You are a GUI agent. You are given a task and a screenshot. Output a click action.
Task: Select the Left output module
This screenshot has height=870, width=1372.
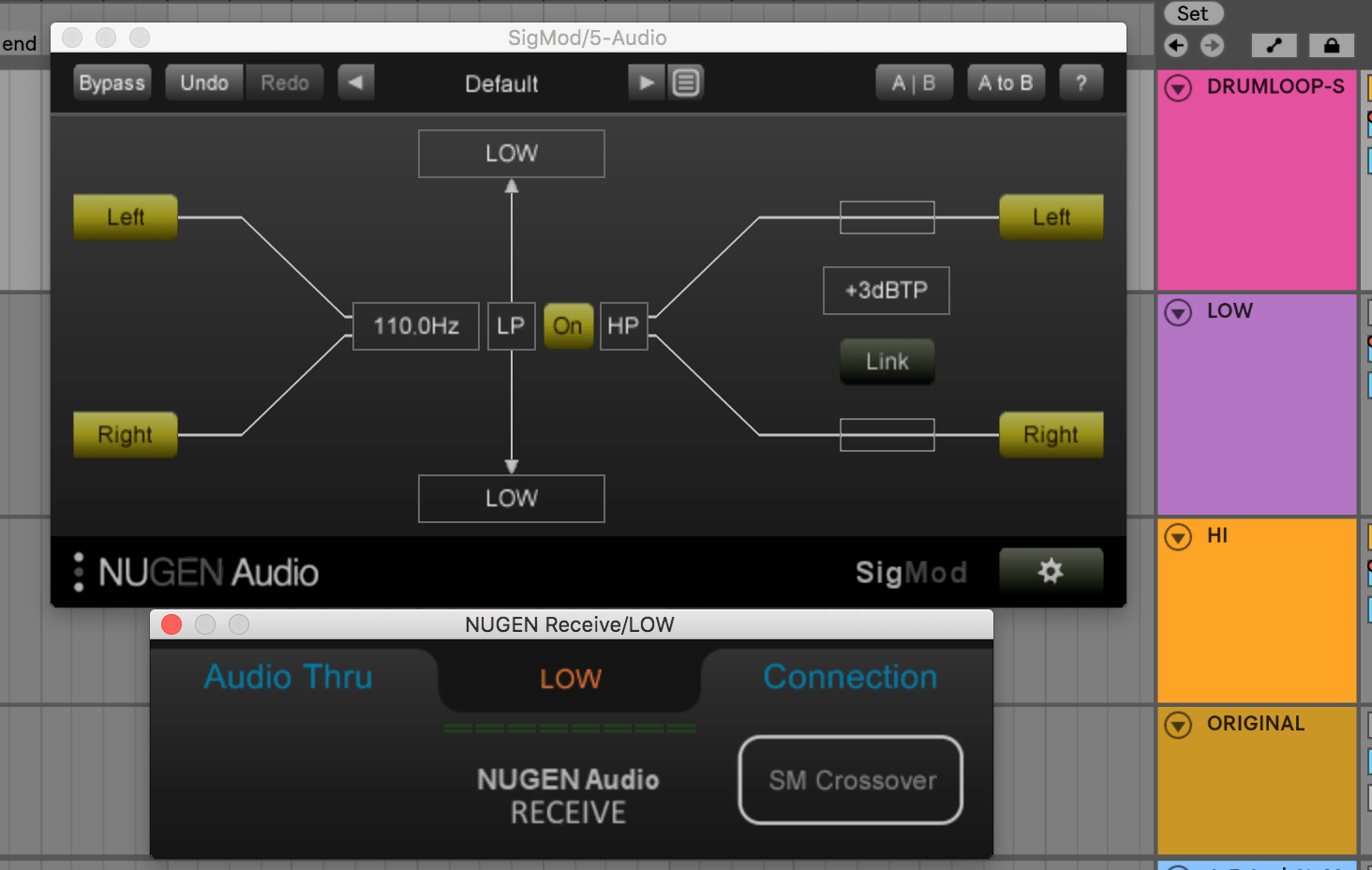click(x=1051, y=217)
